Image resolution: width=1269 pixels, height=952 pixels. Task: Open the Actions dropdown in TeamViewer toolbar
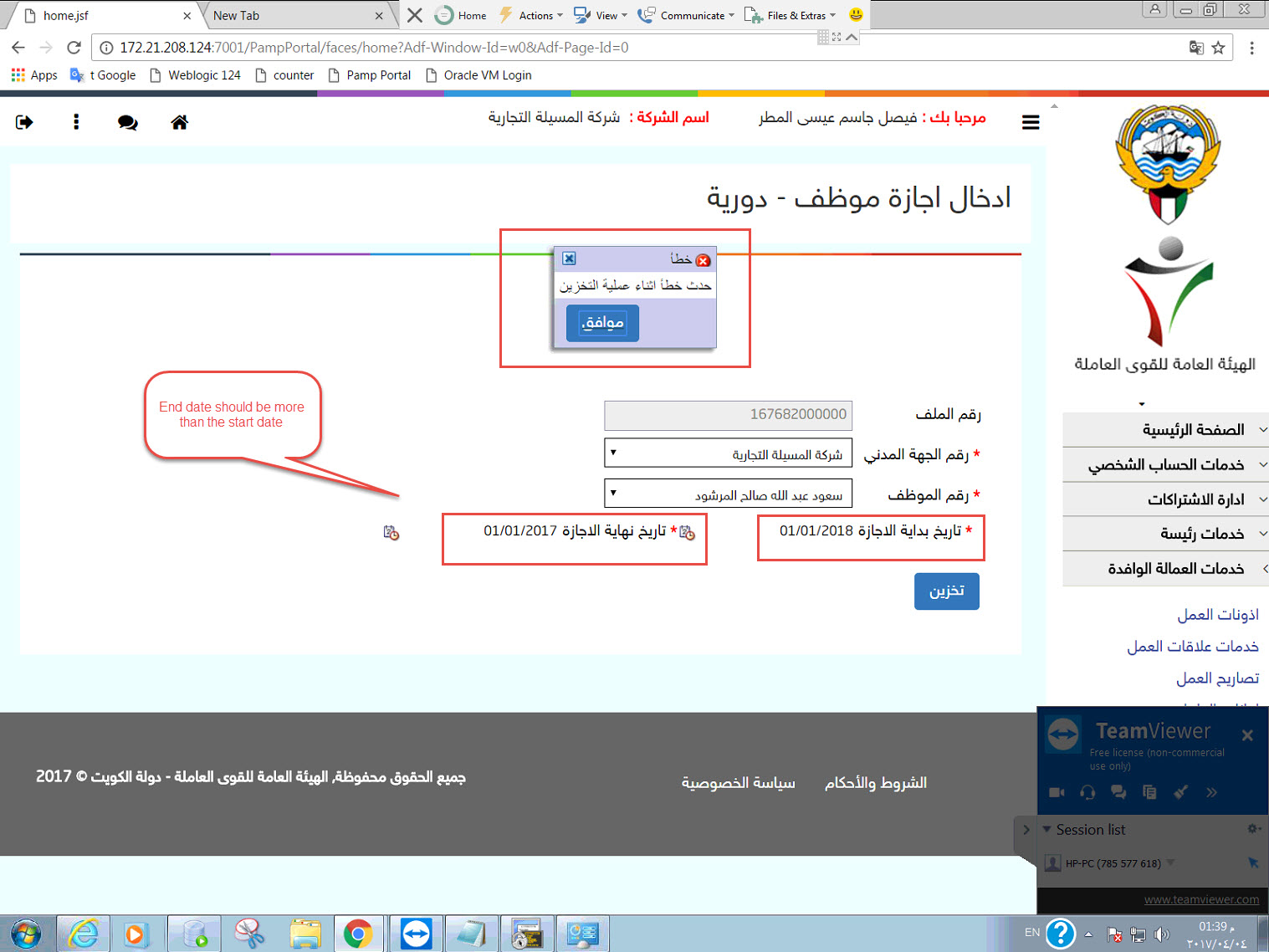click(530, 15)
